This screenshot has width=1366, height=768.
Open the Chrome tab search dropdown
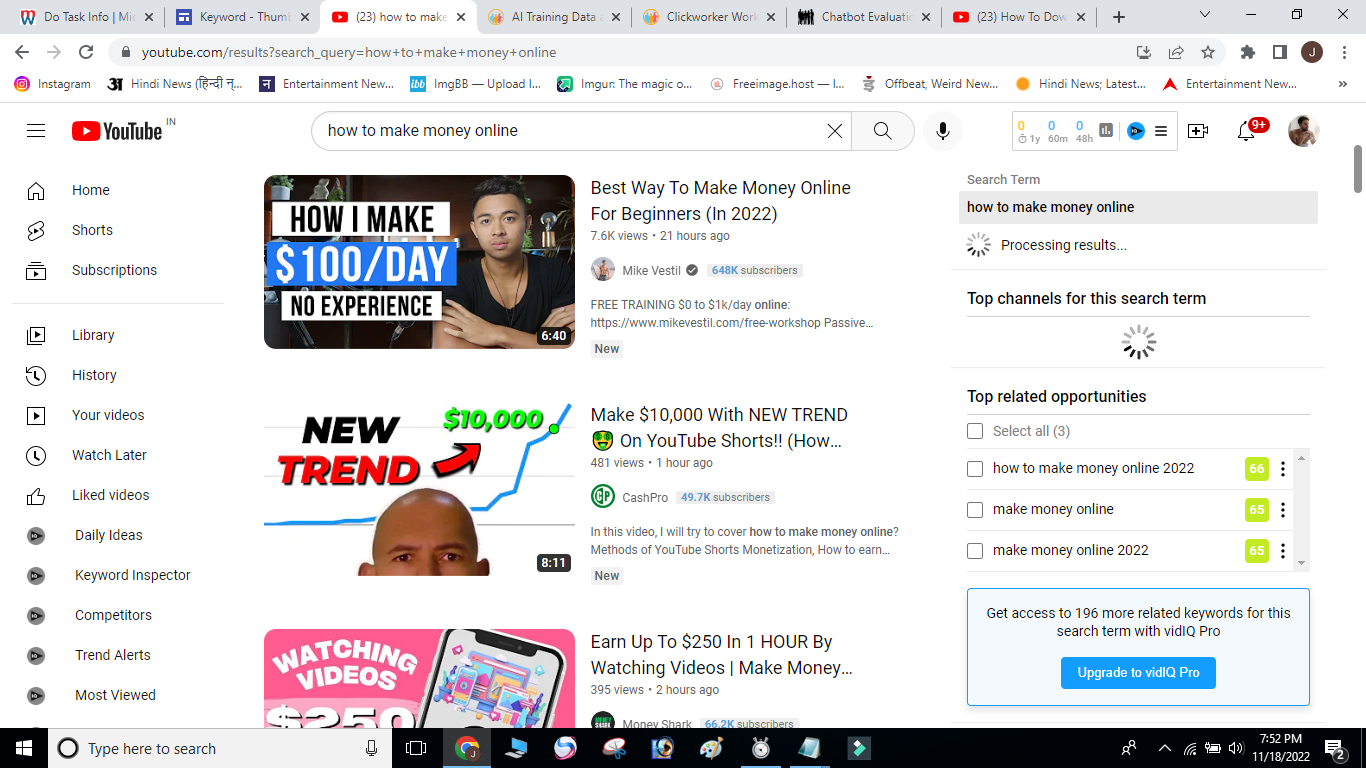pyautogui.click(x=1204, y=15)
